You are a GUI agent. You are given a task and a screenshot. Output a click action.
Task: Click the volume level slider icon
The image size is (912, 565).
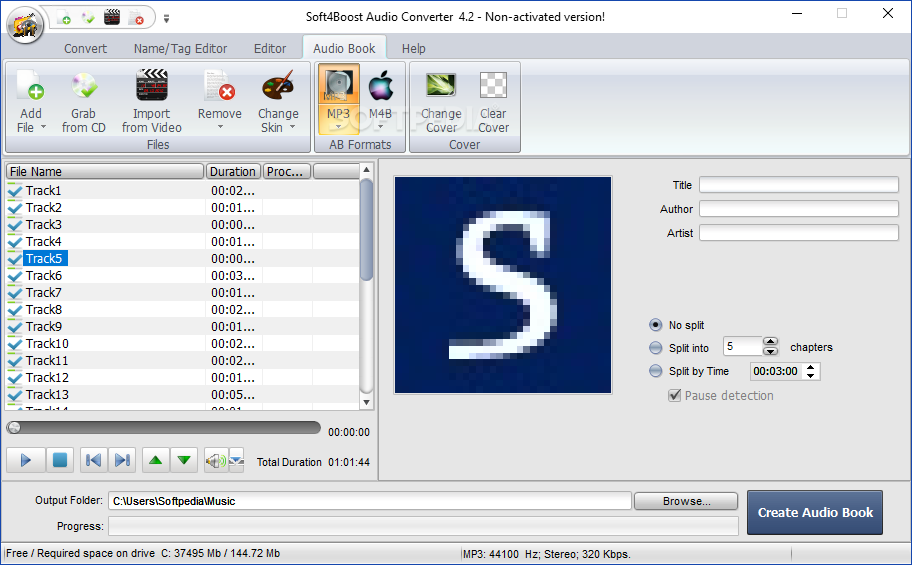click(x=236, y=460)
